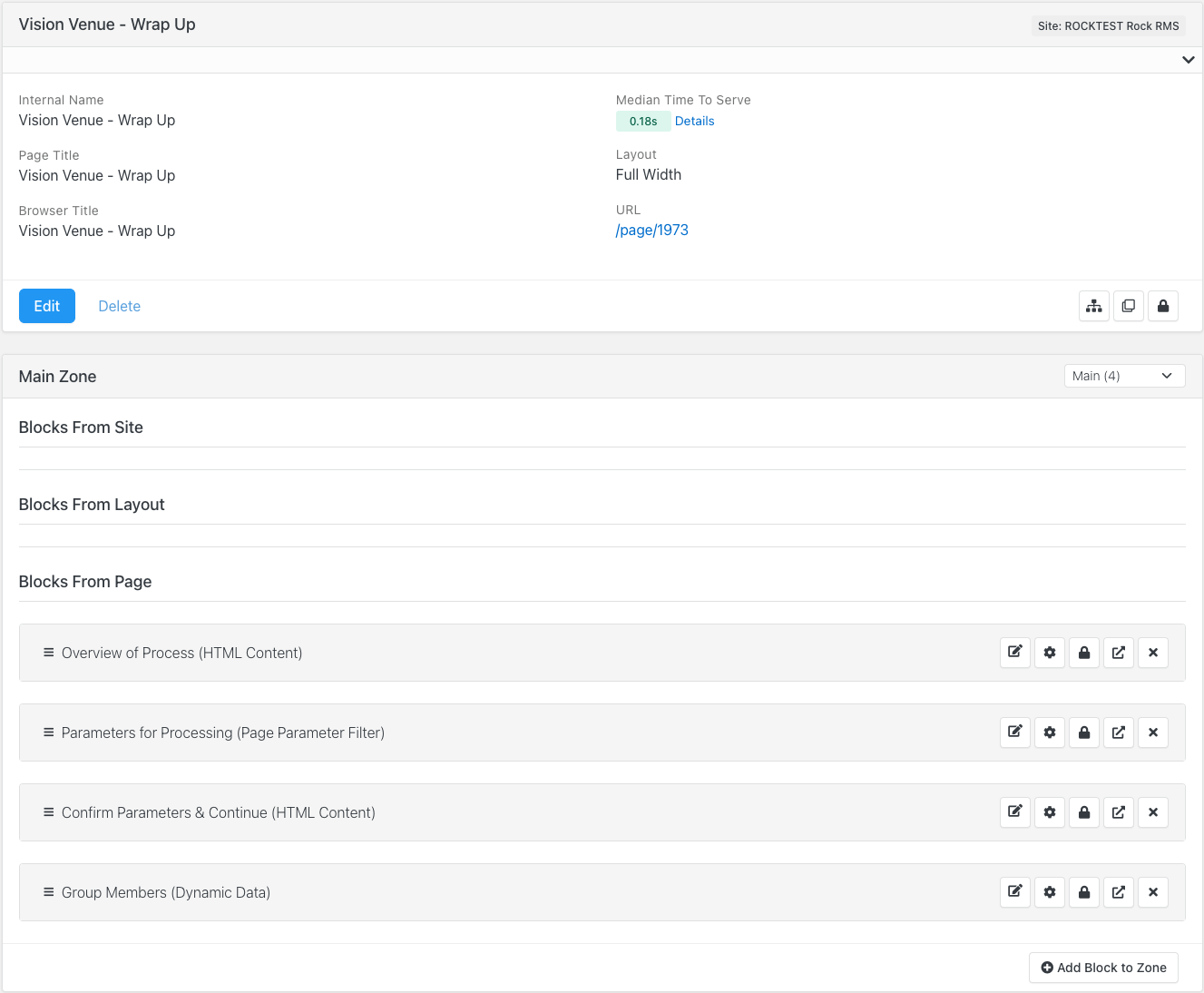Grab reorder handle of Confirm Parameters & Continue
Screen dimensions: 1204x993
point(49,812)
